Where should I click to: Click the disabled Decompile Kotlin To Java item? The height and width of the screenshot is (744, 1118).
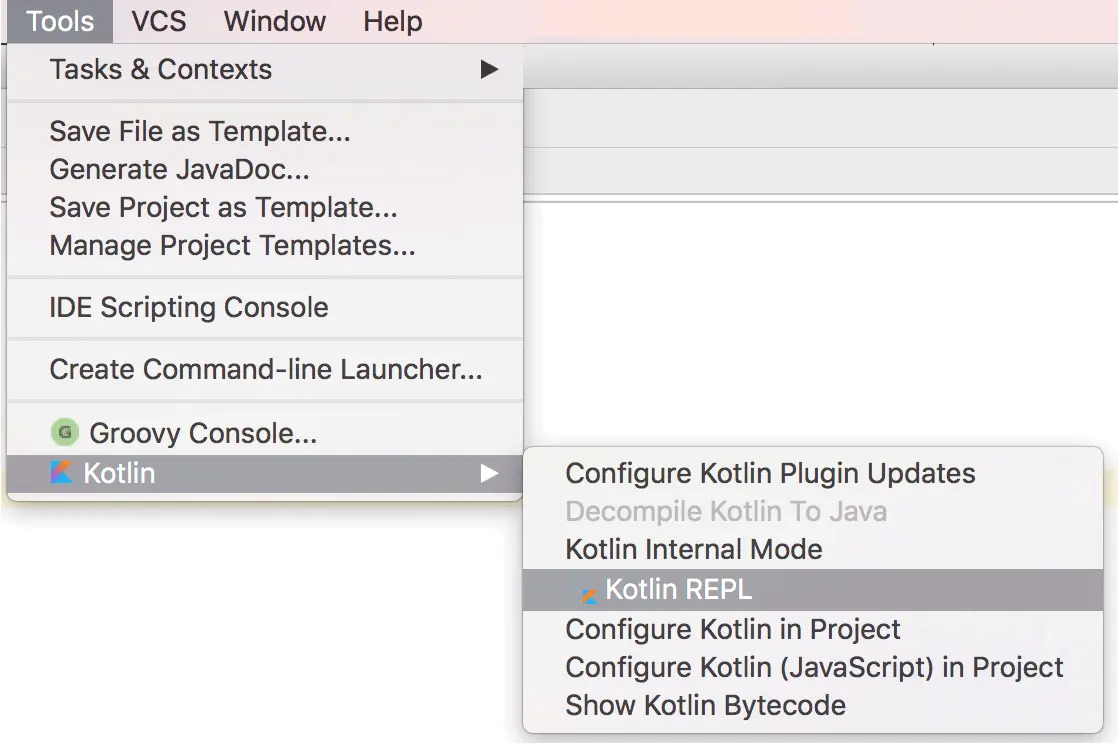click(813, 511)
